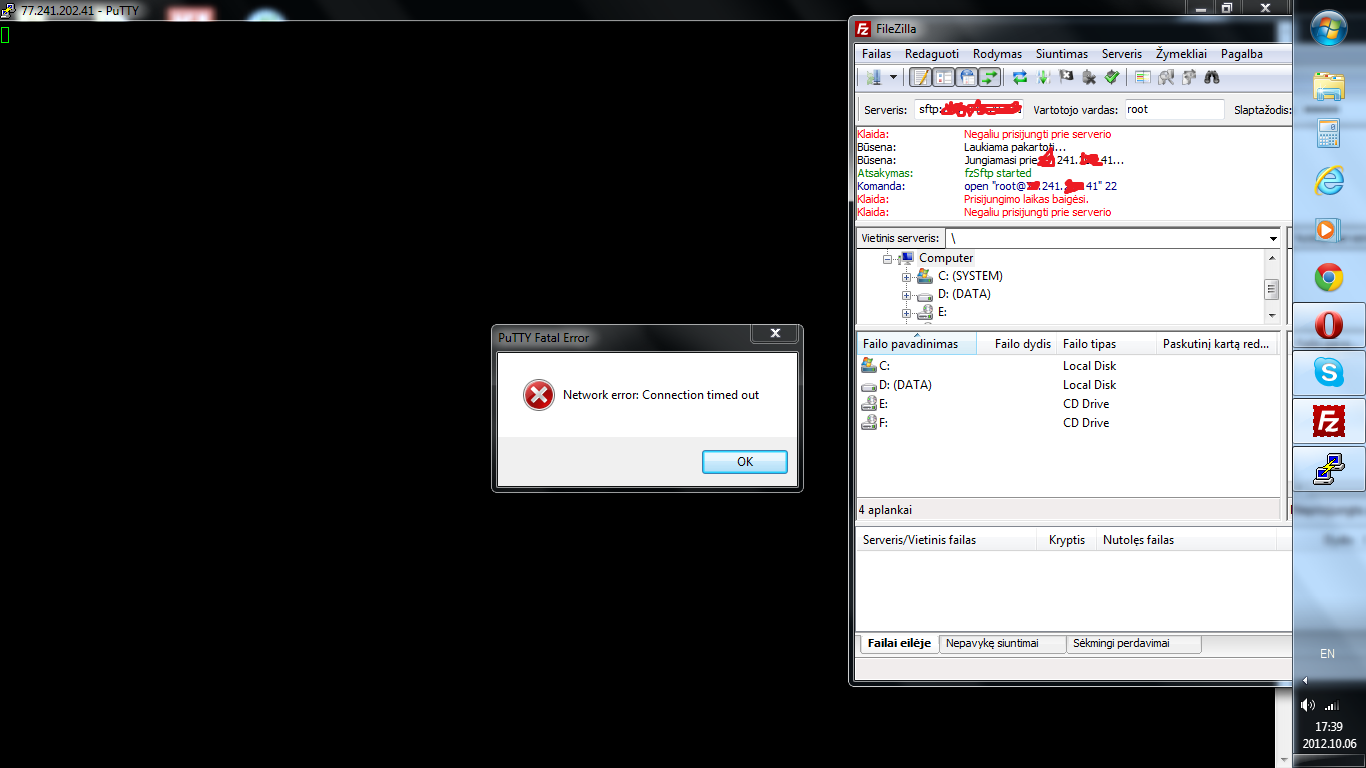Expand the E: drive tree node

[907, 313]
